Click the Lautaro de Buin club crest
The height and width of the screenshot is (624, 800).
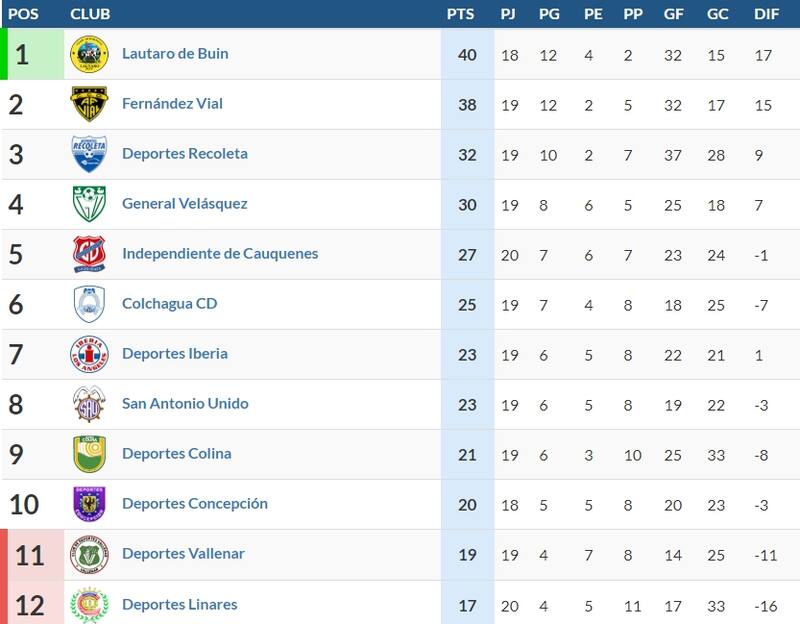click(x=89, y=54)
